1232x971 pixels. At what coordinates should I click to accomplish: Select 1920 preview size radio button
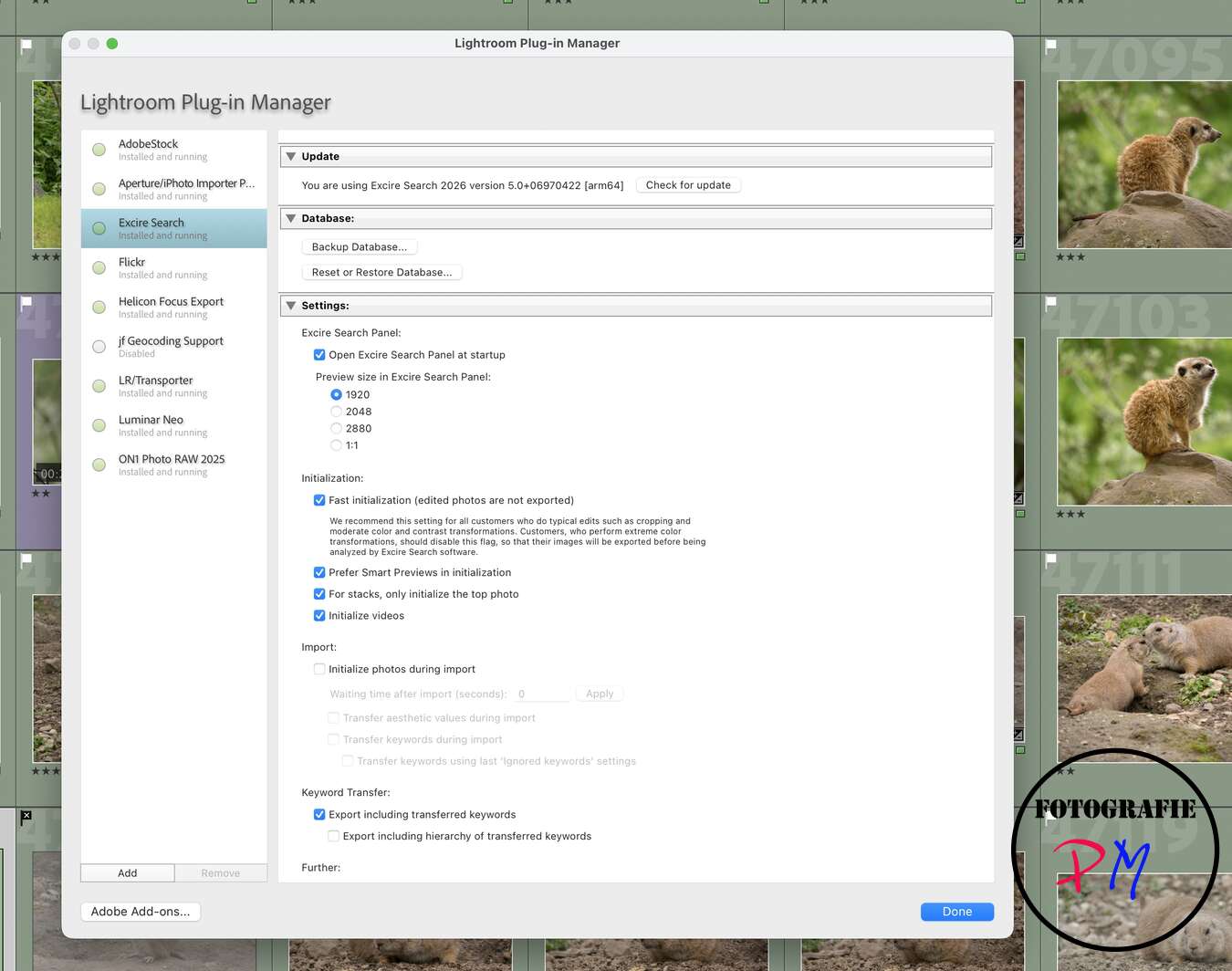click(x=336, y=395)
